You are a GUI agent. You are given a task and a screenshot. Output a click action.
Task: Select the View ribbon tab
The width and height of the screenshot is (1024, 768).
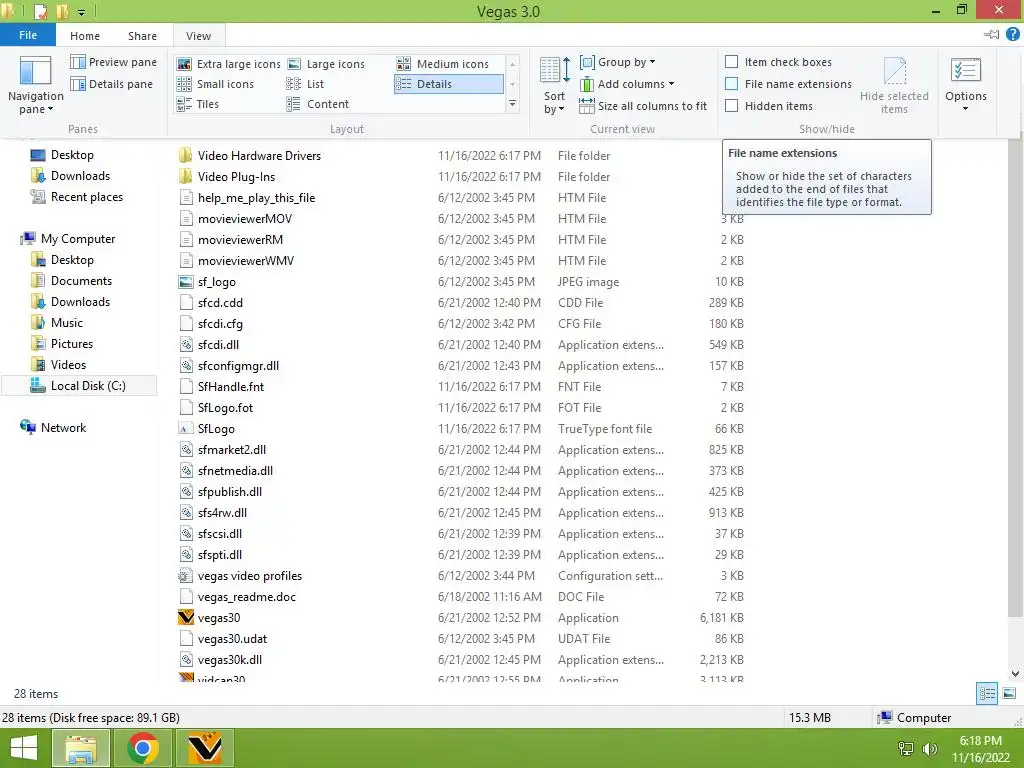[199, 36]
